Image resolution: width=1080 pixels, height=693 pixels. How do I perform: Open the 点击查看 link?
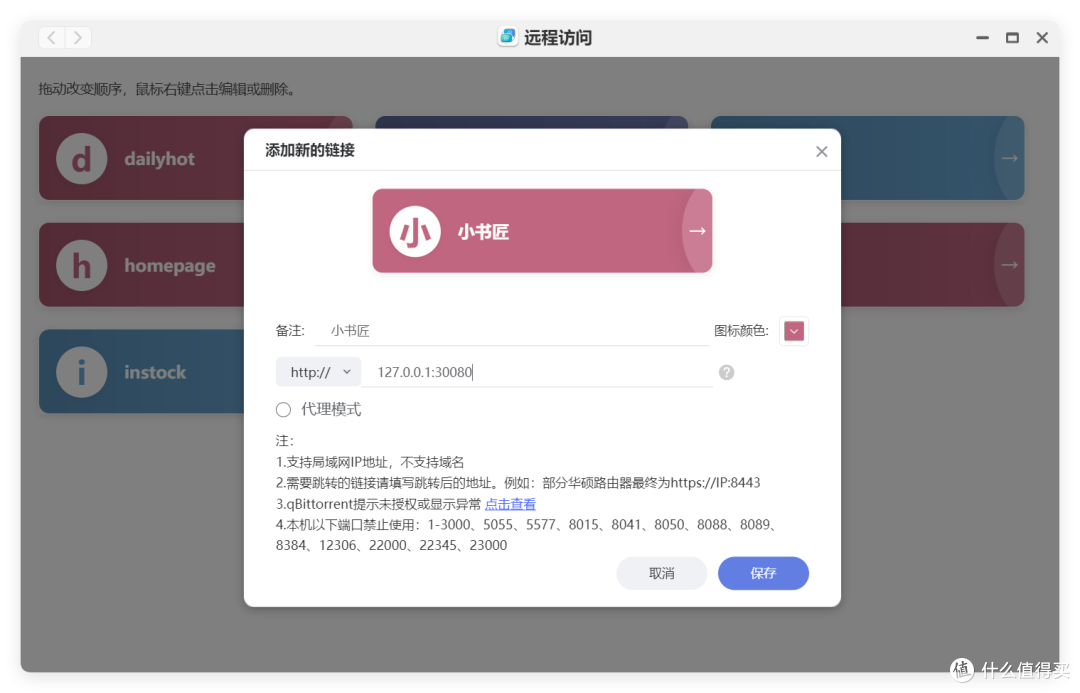(510, 504)
